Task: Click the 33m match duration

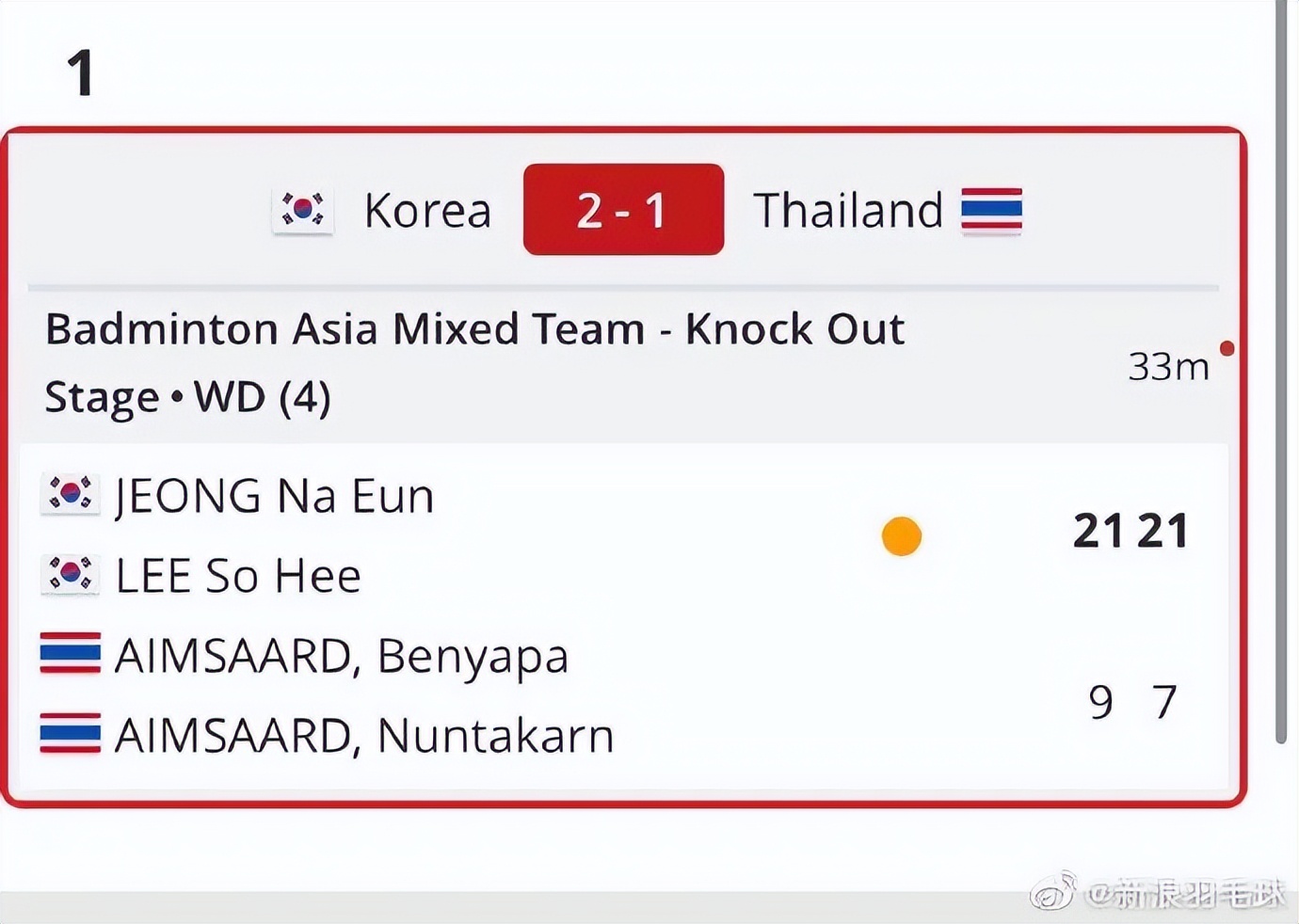Action: pyautogui.click(x=1168, y=367)
